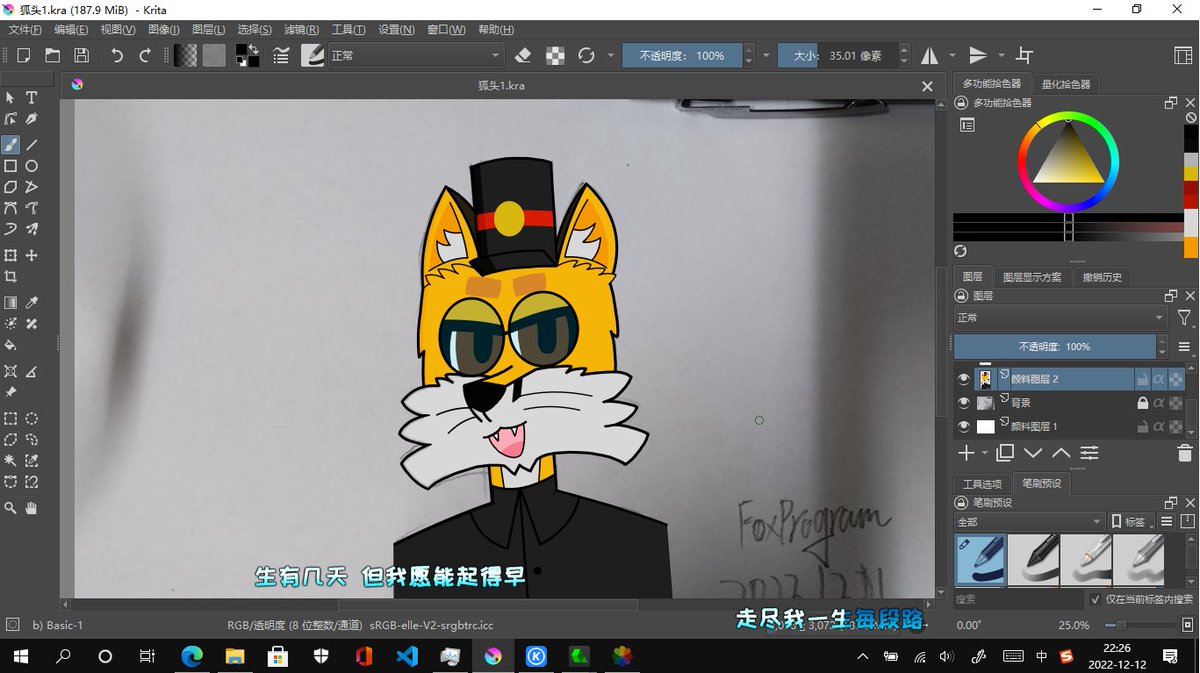Select the Pan hand tool

pyautogui.click(x=31, y=508)
